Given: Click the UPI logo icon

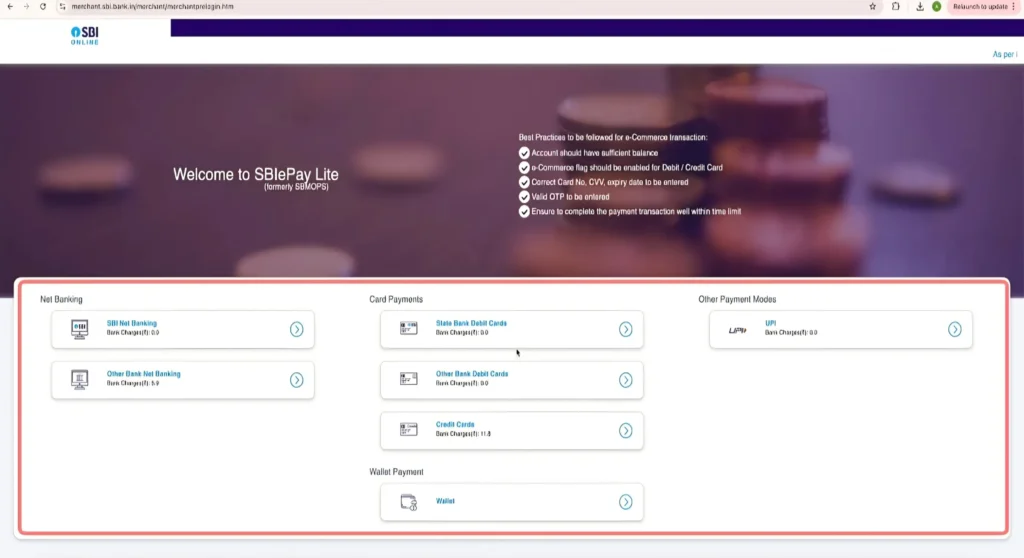Looking at the screenshot, I should click(x=738, y=329).
